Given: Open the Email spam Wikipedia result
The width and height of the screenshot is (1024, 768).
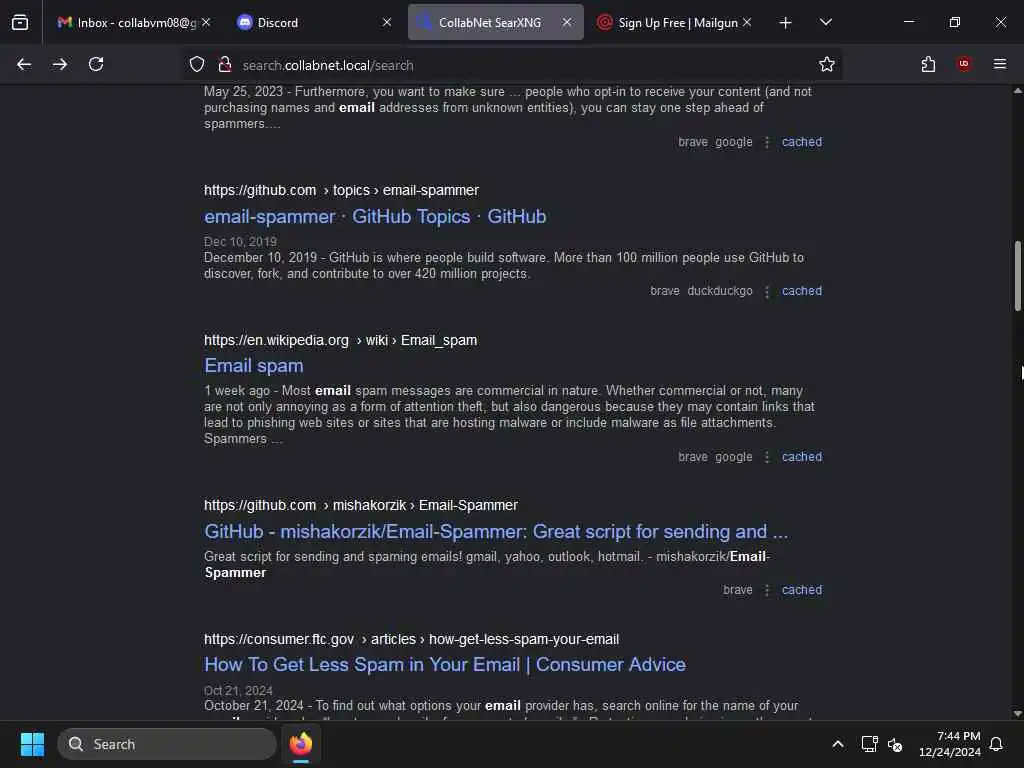Looking at the screenshot, I should point(254,366).
